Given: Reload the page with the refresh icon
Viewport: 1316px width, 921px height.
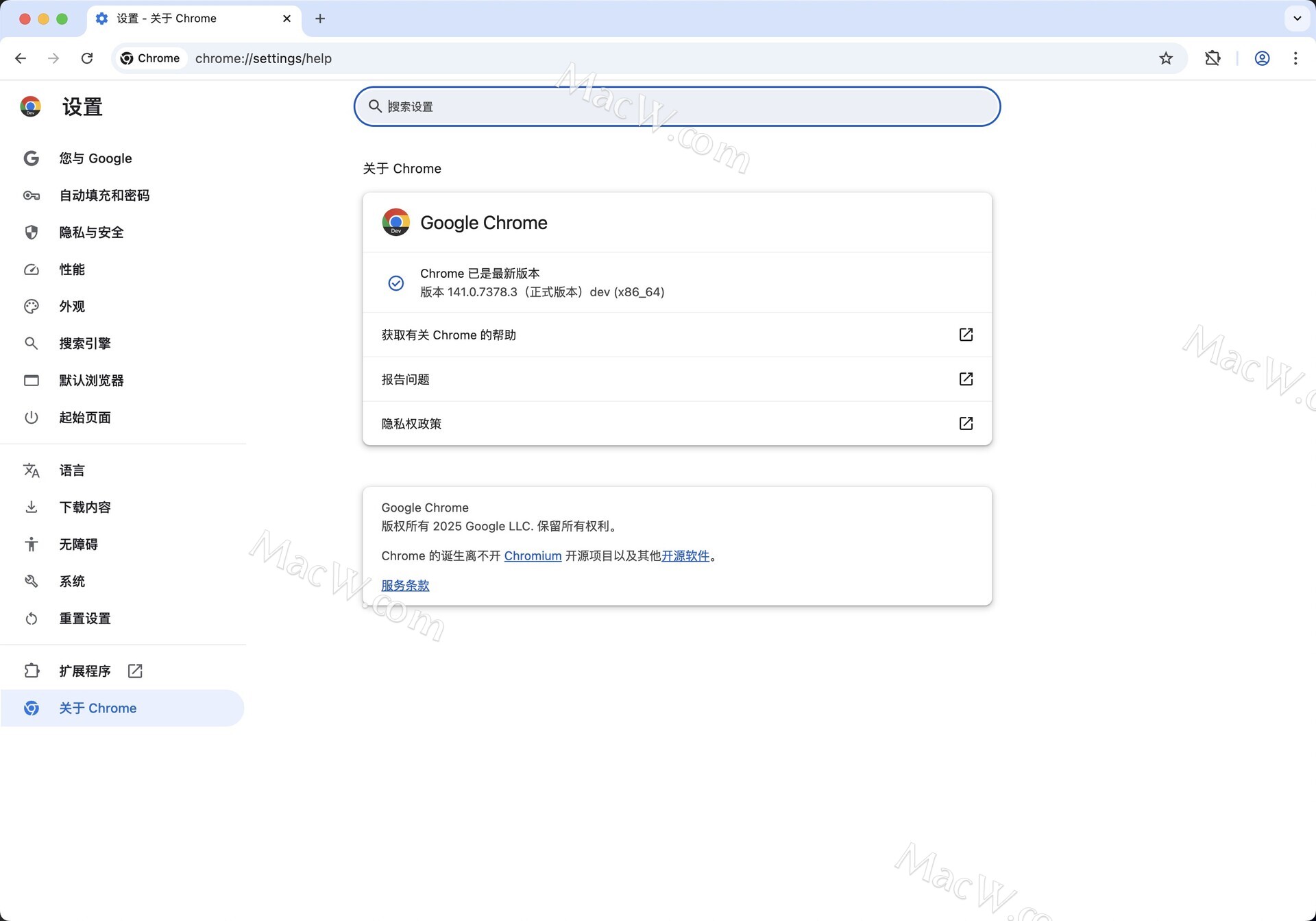Looking at the screenshot, I should 87,58.
